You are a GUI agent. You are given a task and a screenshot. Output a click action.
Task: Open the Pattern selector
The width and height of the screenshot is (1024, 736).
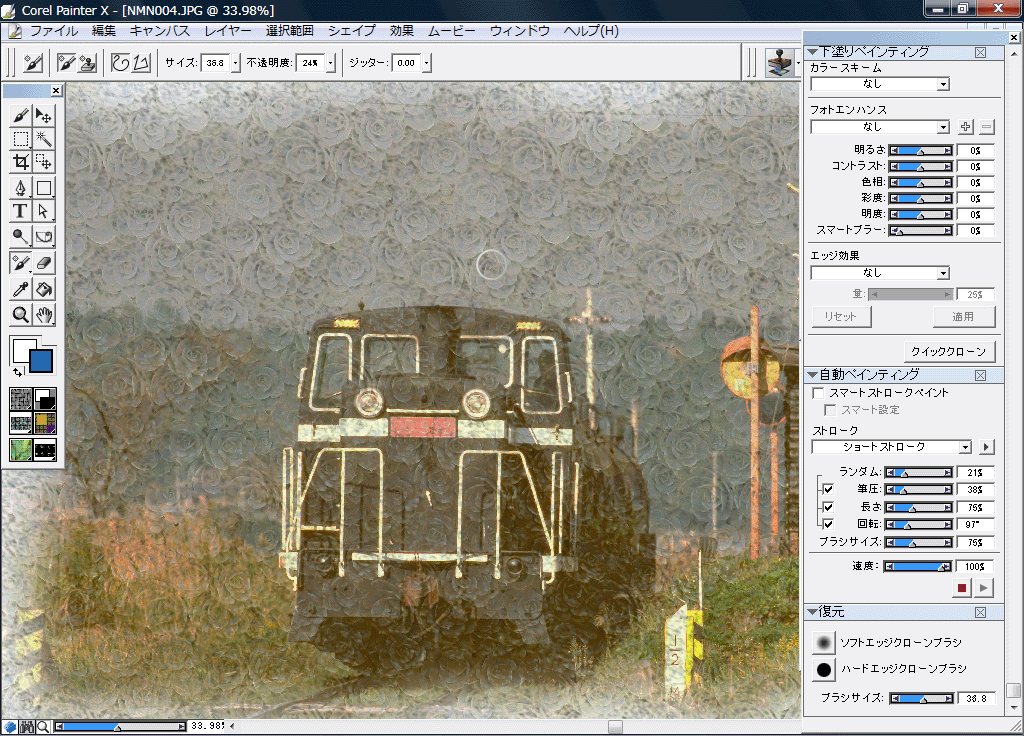pos(21,423)
